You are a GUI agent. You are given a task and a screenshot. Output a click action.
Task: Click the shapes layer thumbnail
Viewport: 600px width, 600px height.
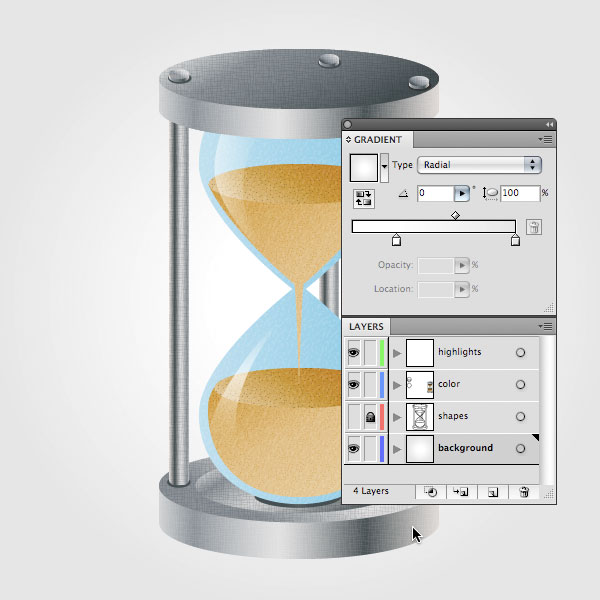(420, 417)
